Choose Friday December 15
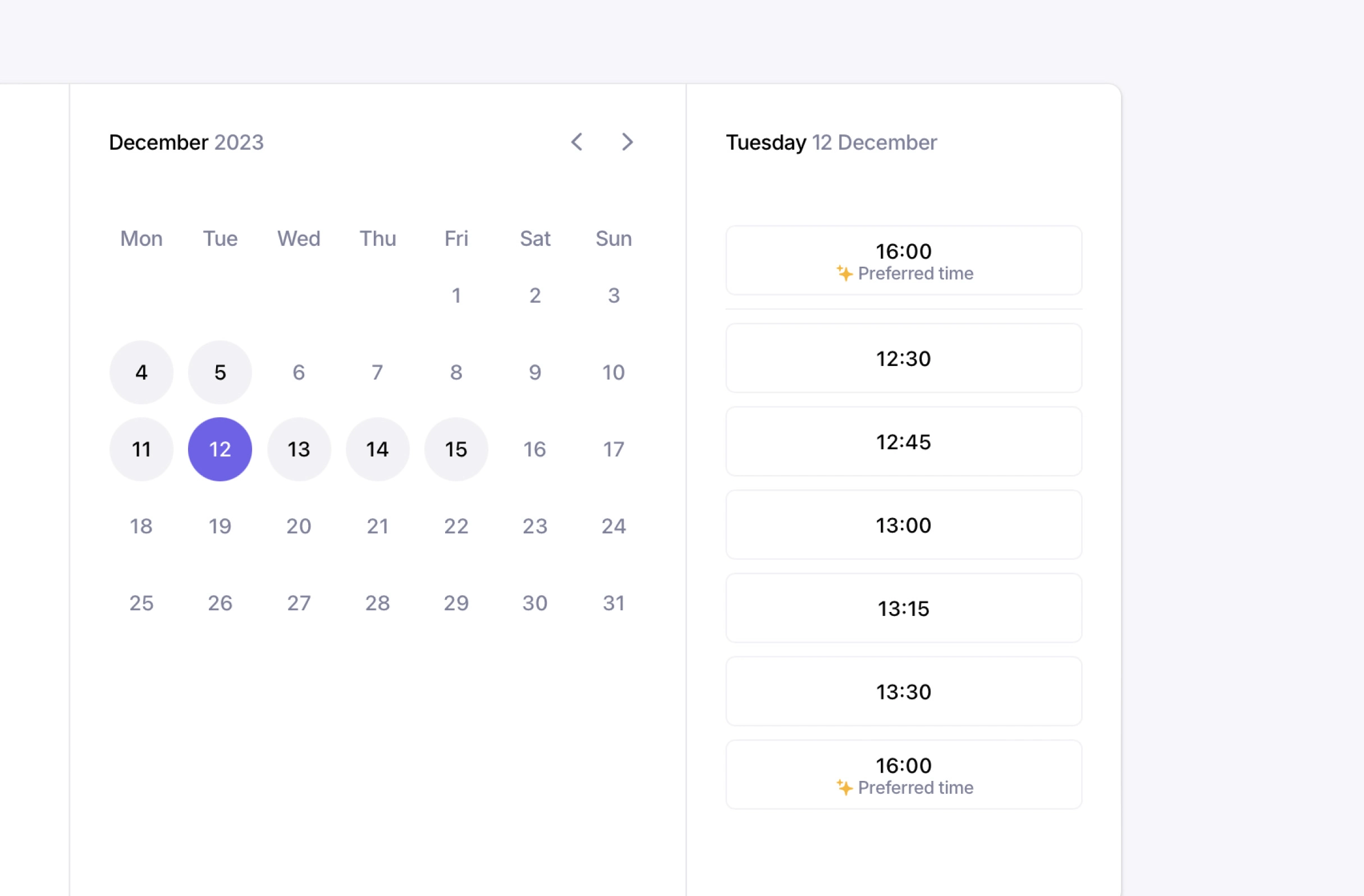 point(456,450)
